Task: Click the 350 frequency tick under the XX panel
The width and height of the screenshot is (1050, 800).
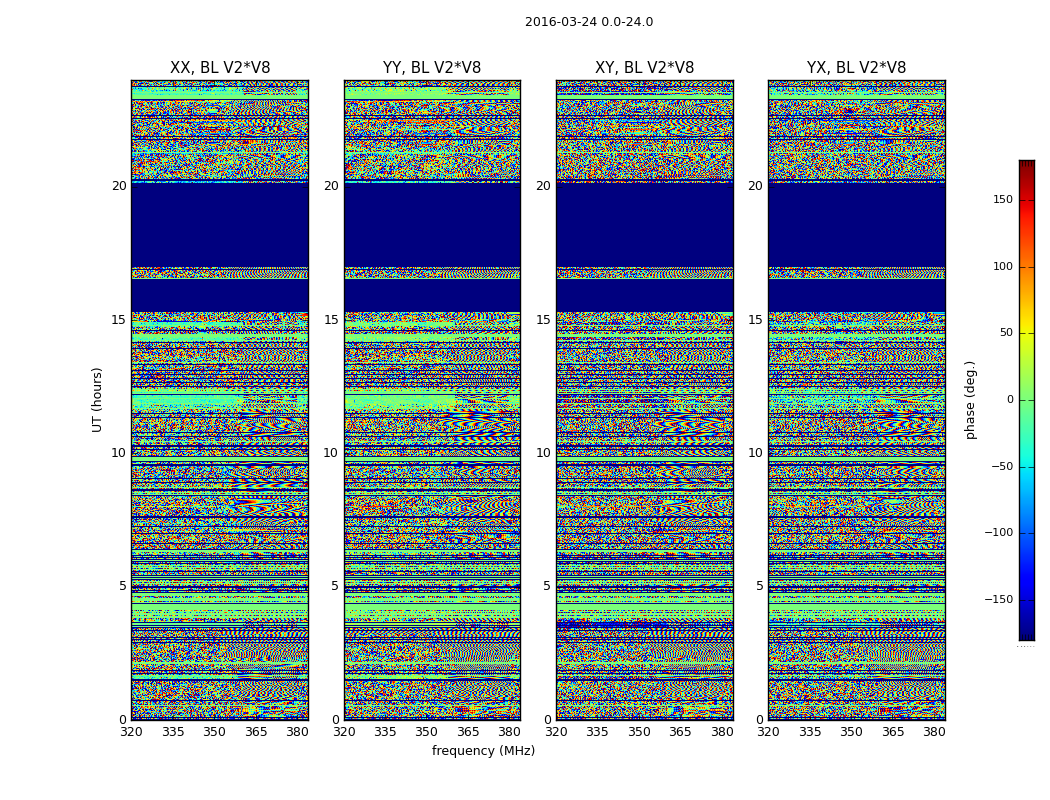Action: (x=214, y=732)
